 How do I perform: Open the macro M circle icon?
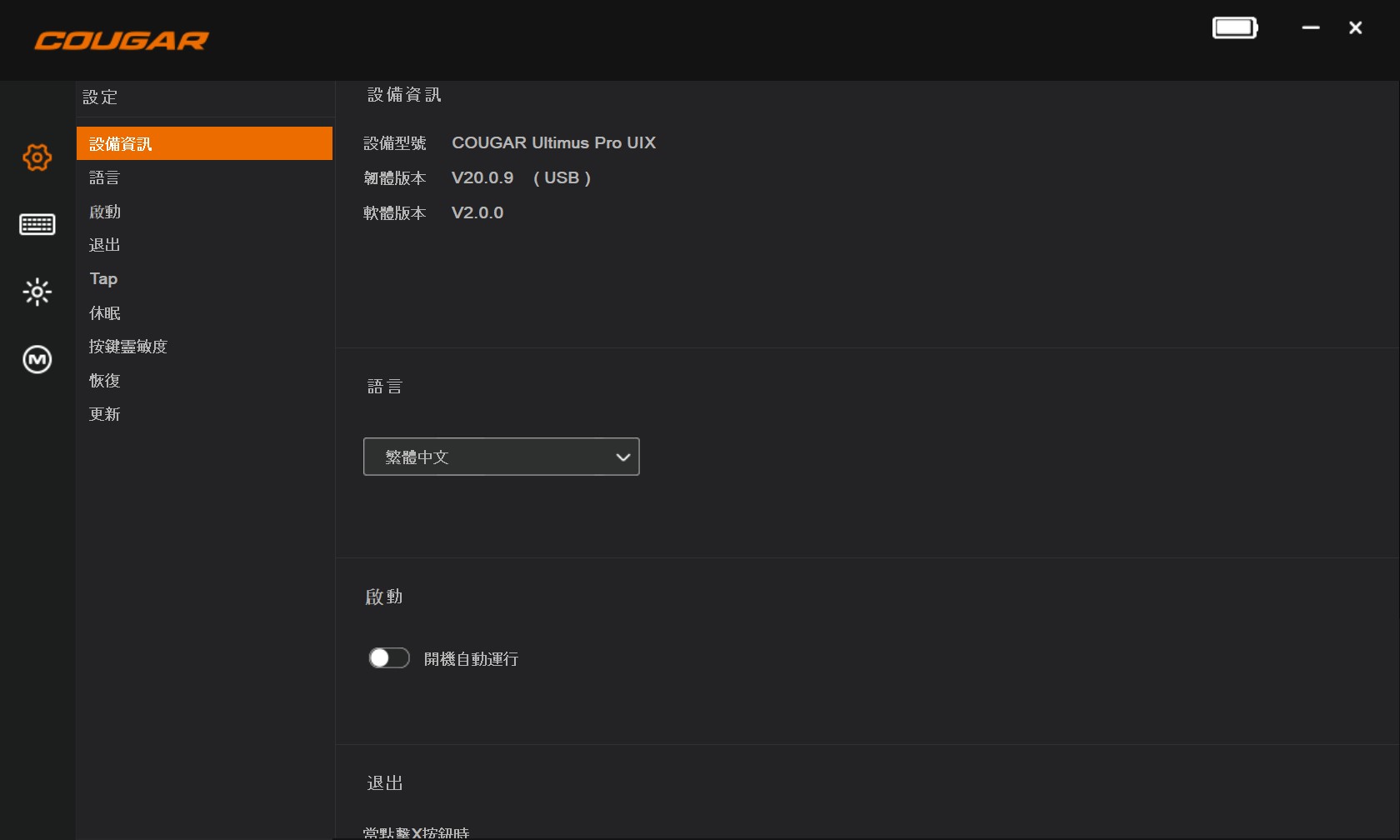(x=37, y=359)
